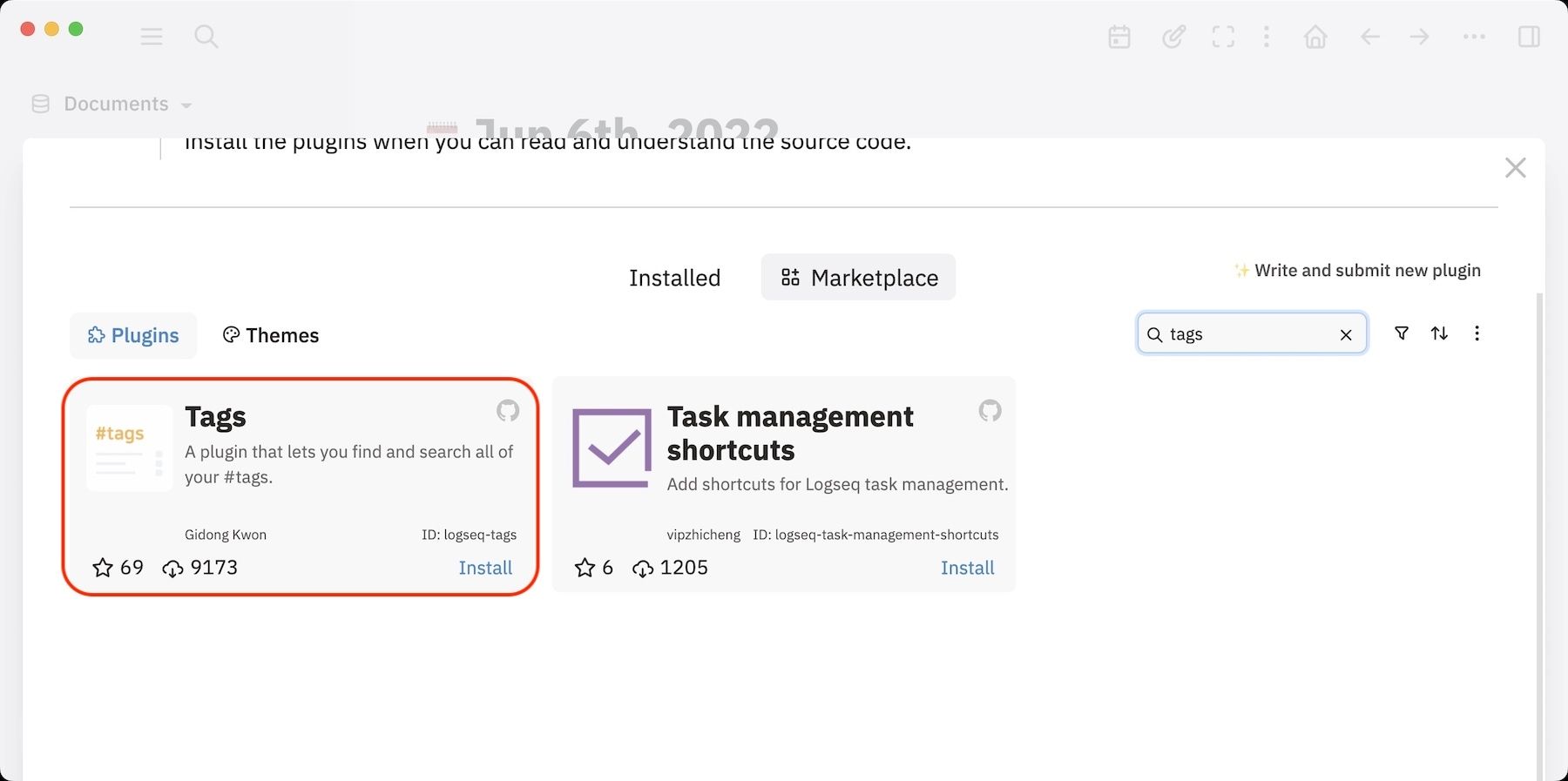Install Task management shortcuts plugin

967,568
